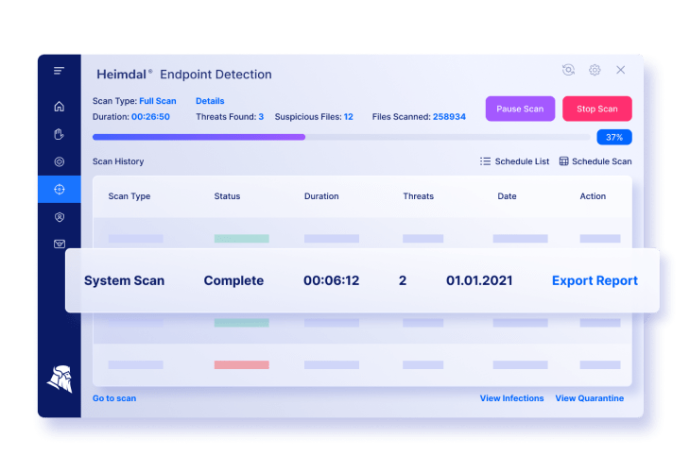Click the Full Scan type value
Image resolution: width=690 pixels, height=472 pixels.
(x=158, y=101)
